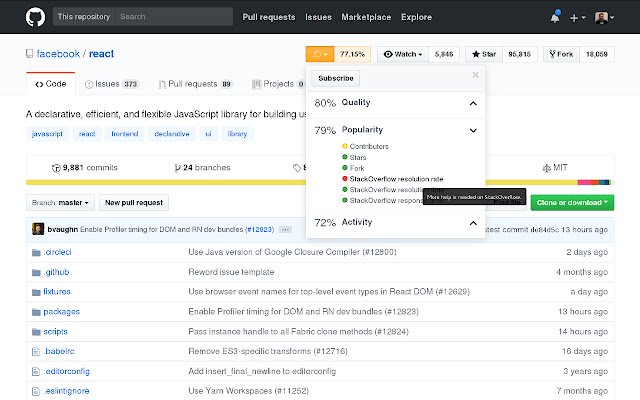
Task: Go to Issues in top navigation
Action: pos(318,17)
